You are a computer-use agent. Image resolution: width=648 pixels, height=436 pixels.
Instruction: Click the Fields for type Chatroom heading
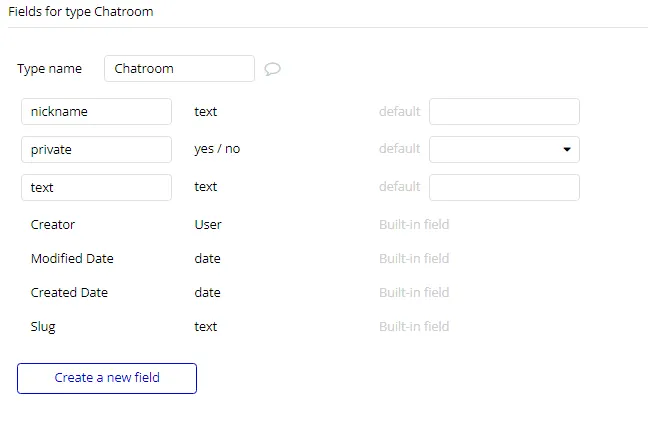coord(81,12)
